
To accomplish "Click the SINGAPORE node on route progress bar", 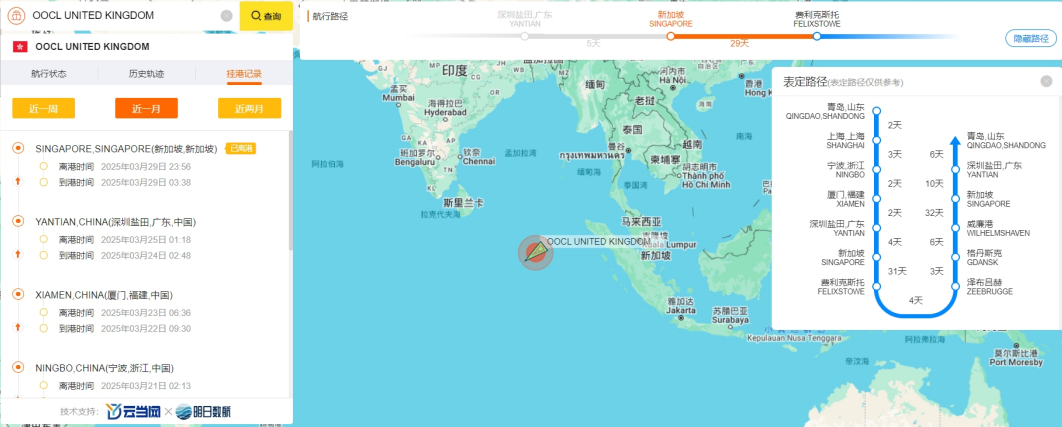I will point(671,37).
